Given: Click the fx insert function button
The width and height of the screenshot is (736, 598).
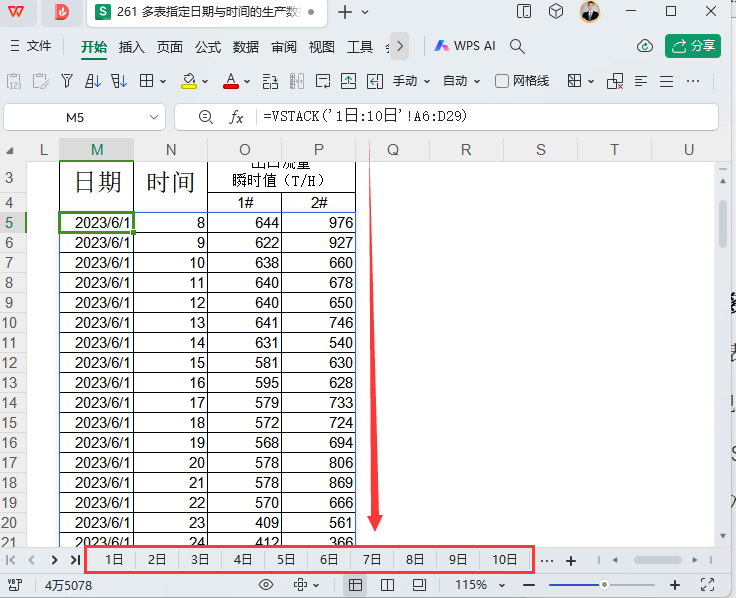Looking at the screenshot, I should tap(236, 117).
